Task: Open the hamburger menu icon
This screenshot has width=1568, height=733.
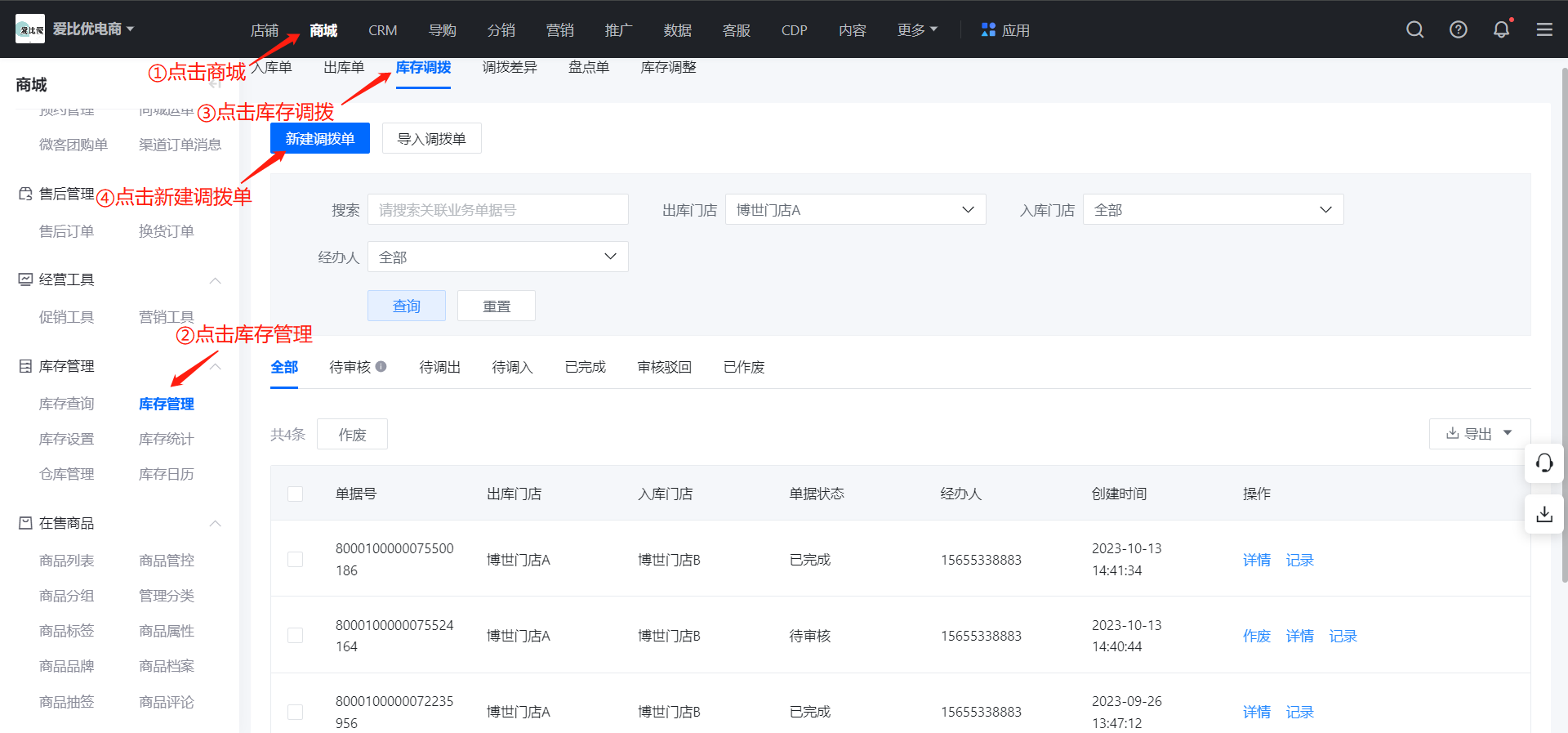Action: tap(1544, 29)
